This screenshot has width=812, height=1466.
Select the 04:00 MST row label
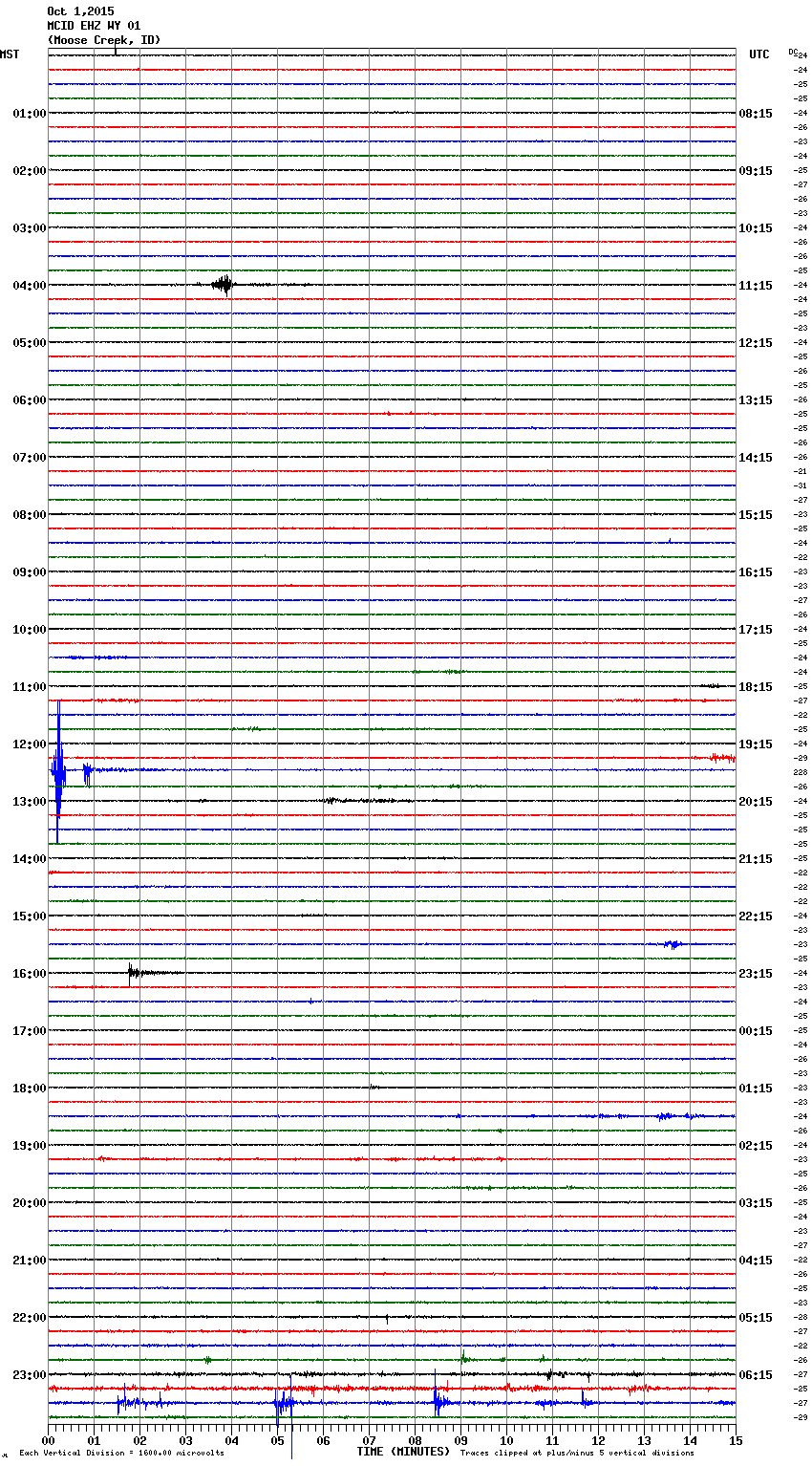tap(29, 286)
